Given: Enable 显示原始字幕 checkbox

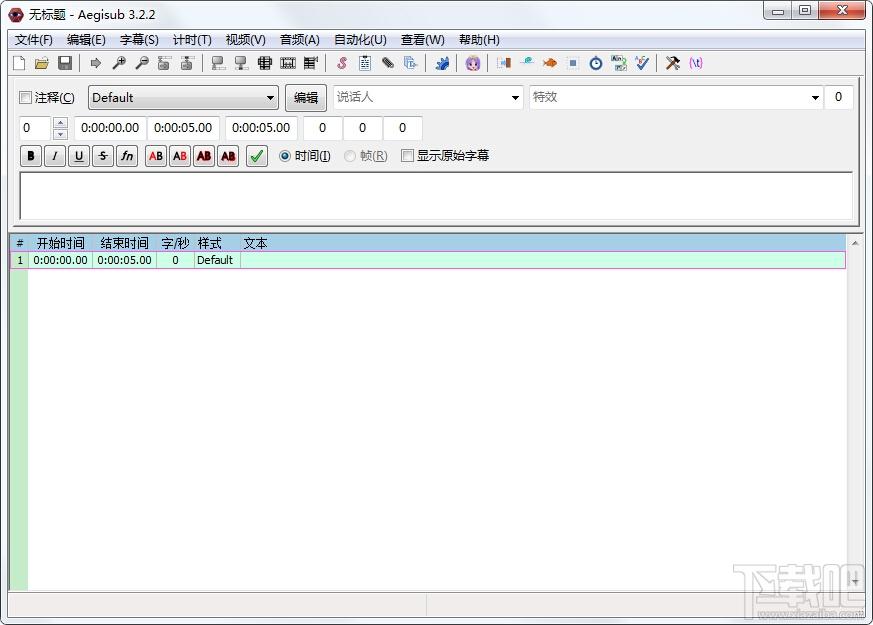Looking at the screenshot, I should (407, 156).
